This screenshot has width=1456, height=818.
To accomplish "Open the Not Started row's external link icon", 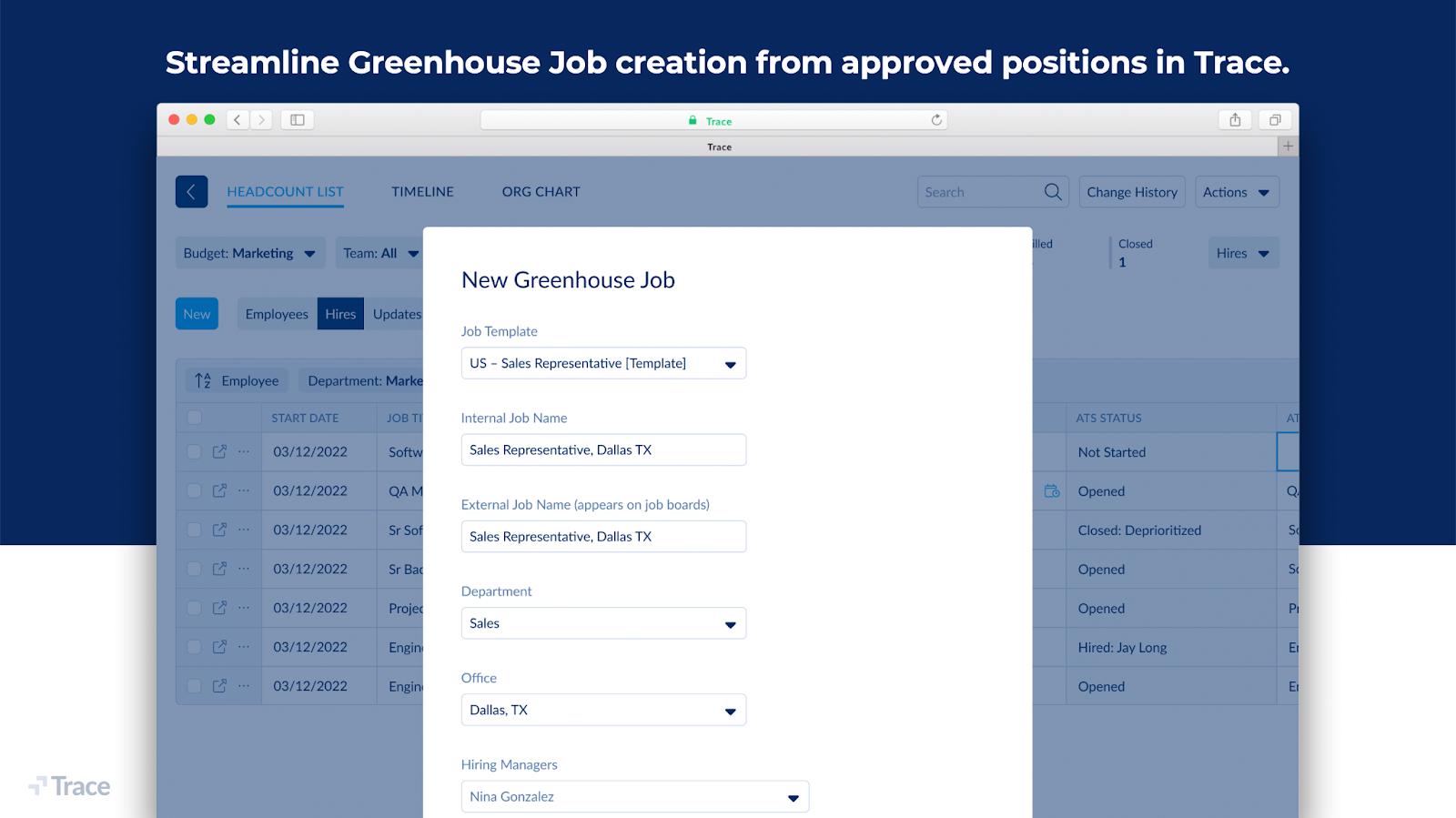I will click(219, 451).
